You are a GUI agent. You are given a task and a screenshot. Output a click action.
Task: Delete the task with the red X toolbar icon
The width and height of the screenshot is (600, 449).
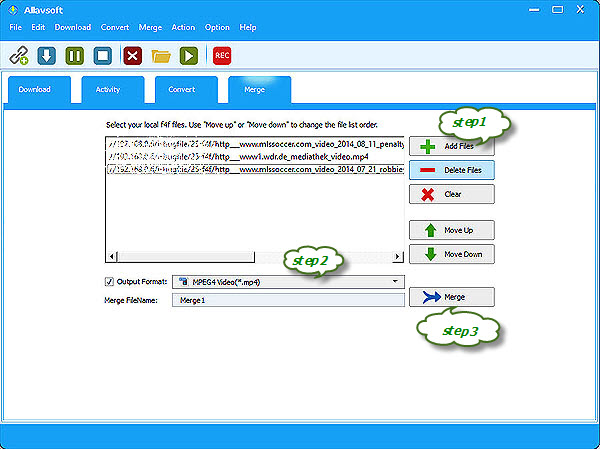(133, 56)
